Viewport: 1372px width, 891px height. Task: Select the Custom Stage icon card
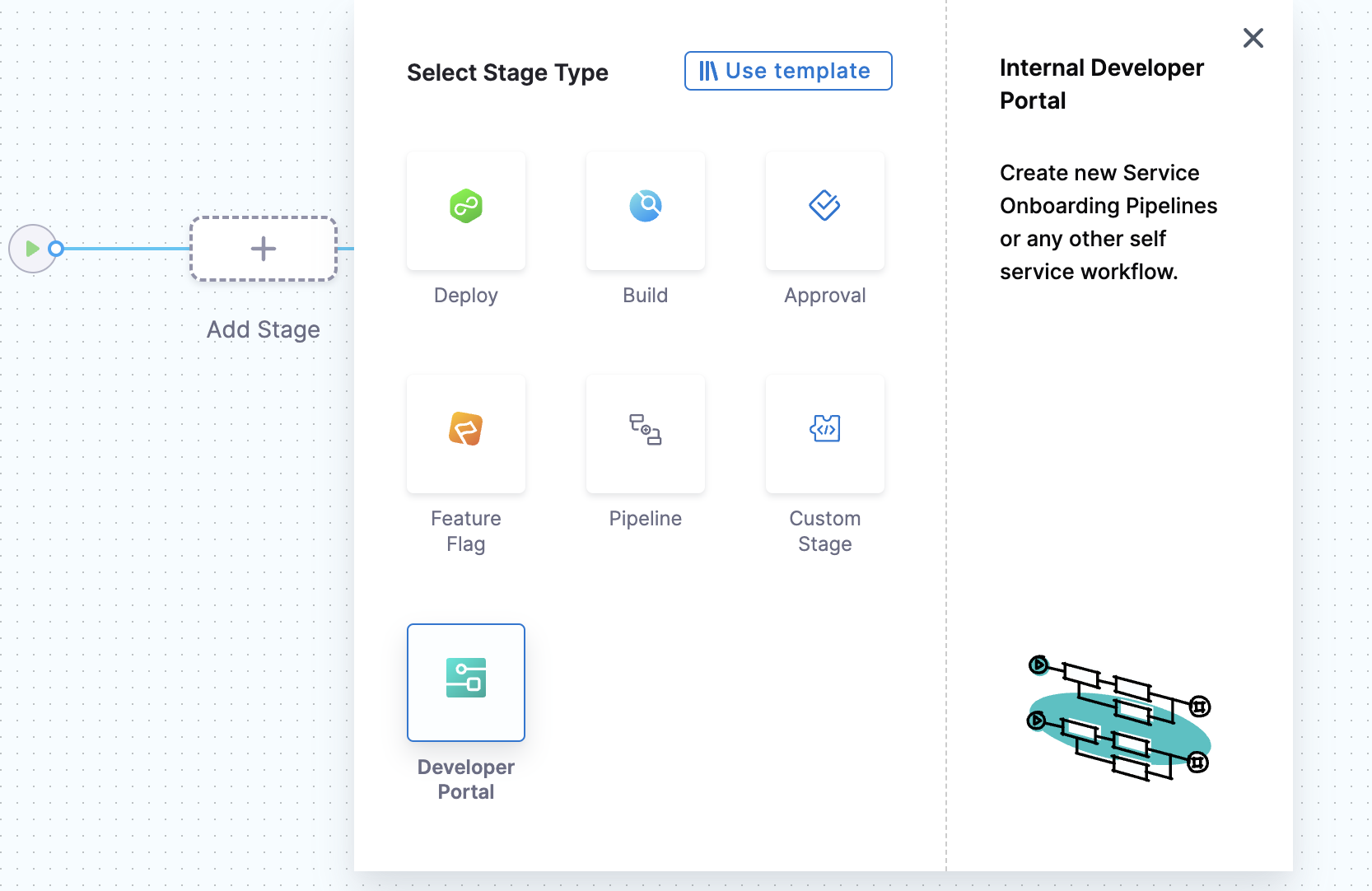point(824,433)
